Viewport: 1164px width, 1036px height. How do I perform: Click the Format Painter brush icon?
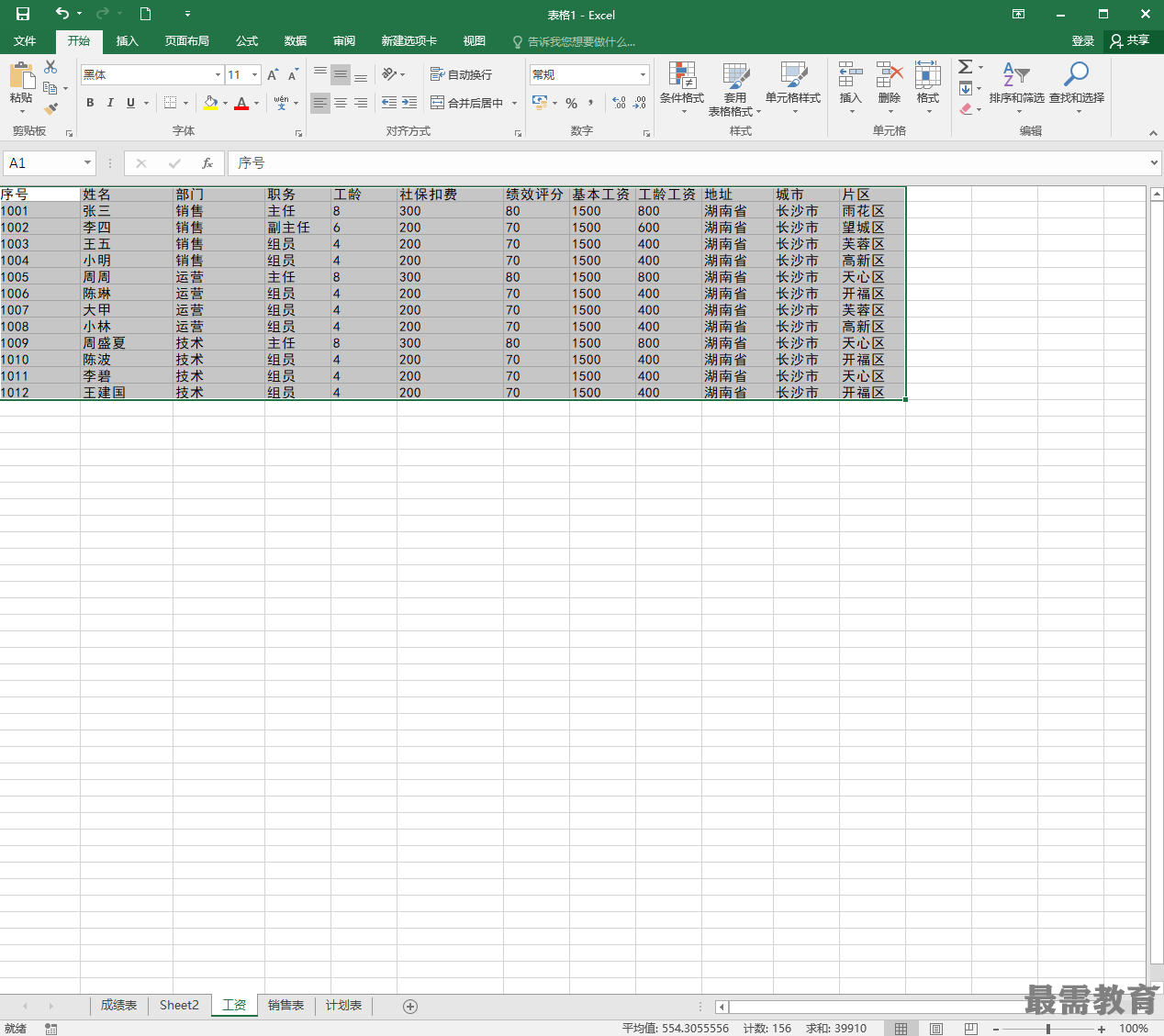coord(50,108)
